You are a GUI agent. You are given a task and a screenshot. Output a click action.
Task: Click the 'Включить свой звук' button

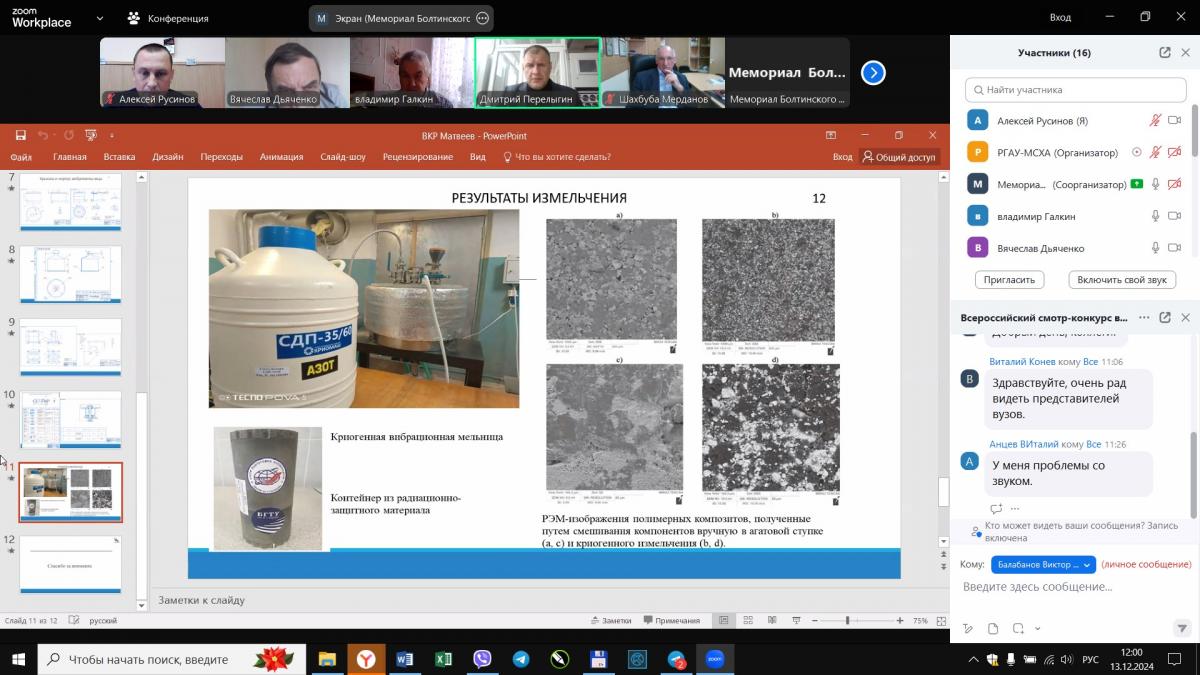pos(1122,280)
